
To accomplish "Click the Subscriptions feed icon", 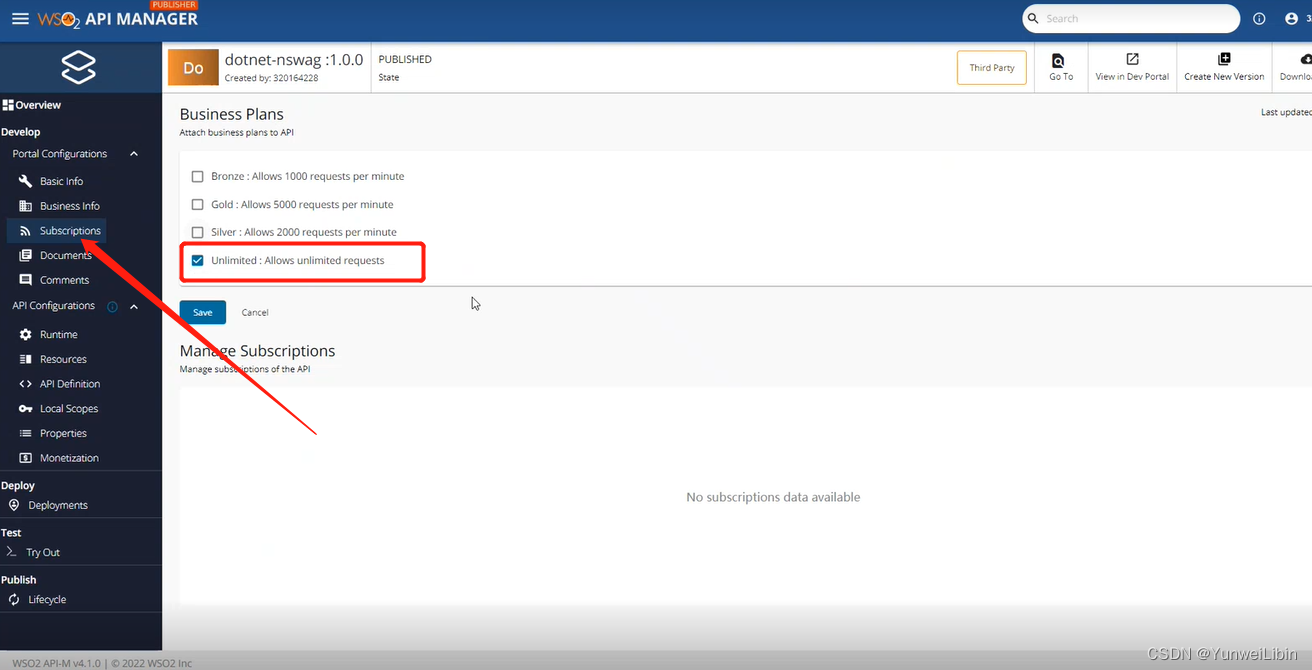I will (26, 231).
